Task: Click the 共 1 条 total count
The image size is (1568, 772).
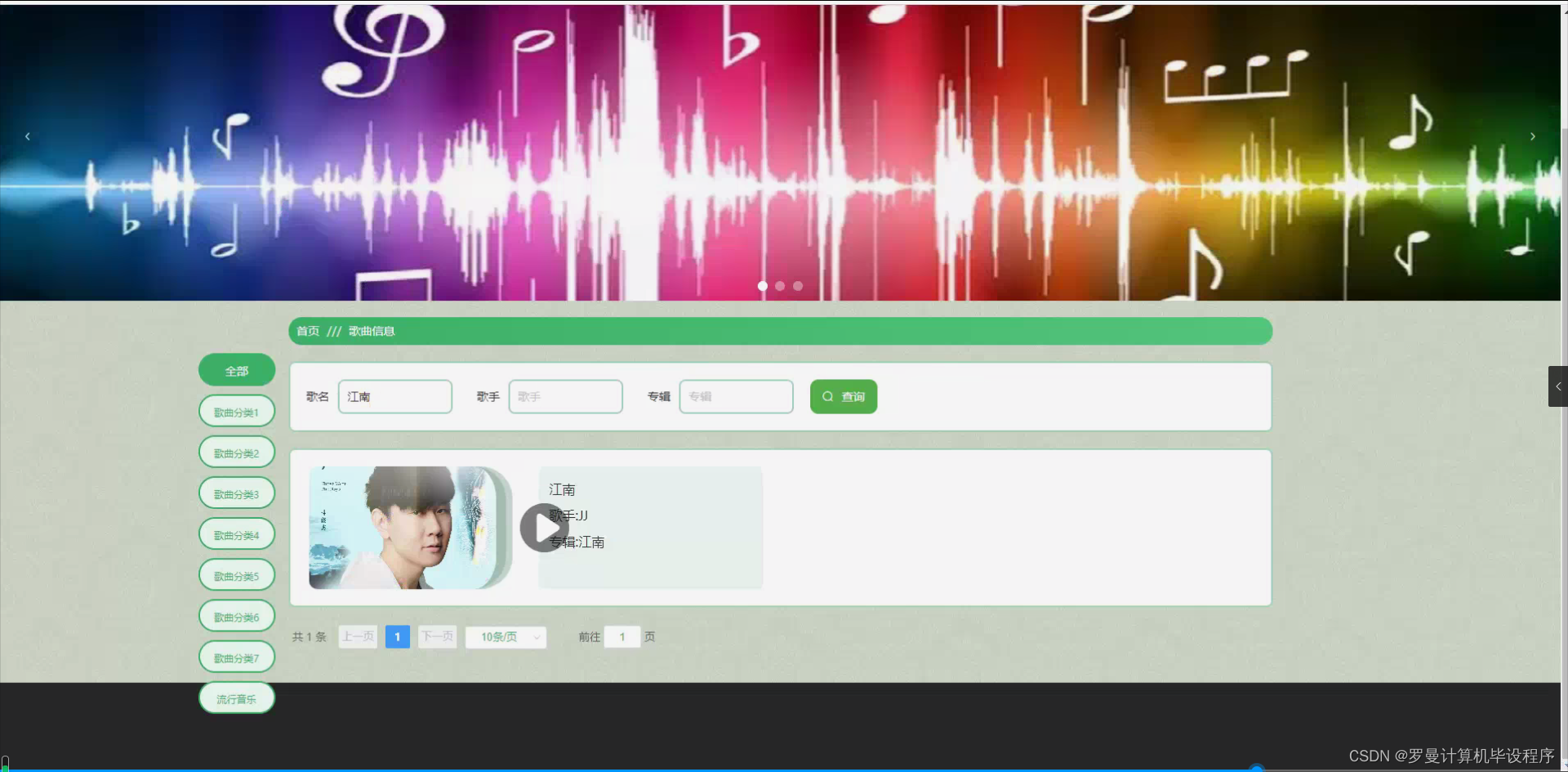Action: [x=310, y=637]
